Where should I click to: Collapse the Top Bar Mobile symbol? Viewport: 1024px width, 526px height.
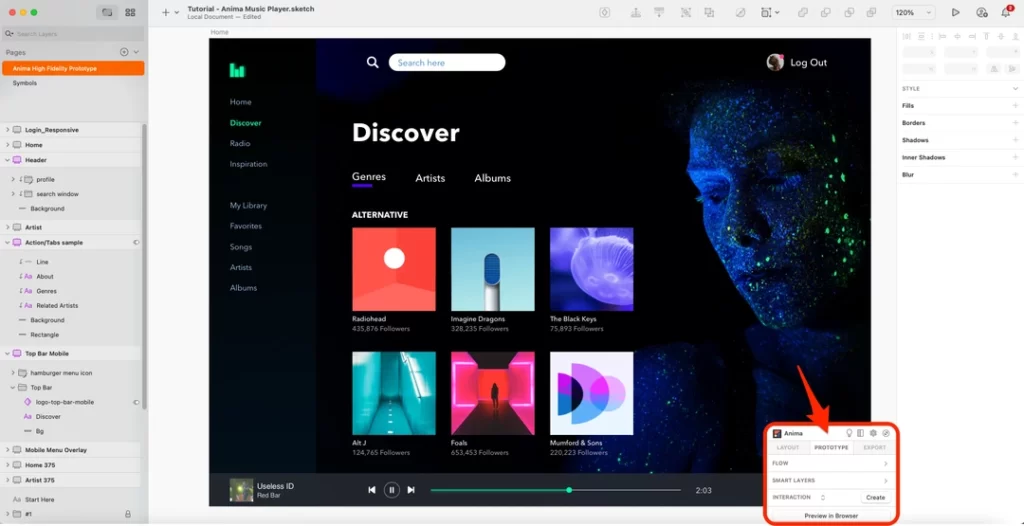[x=7, y=353]
